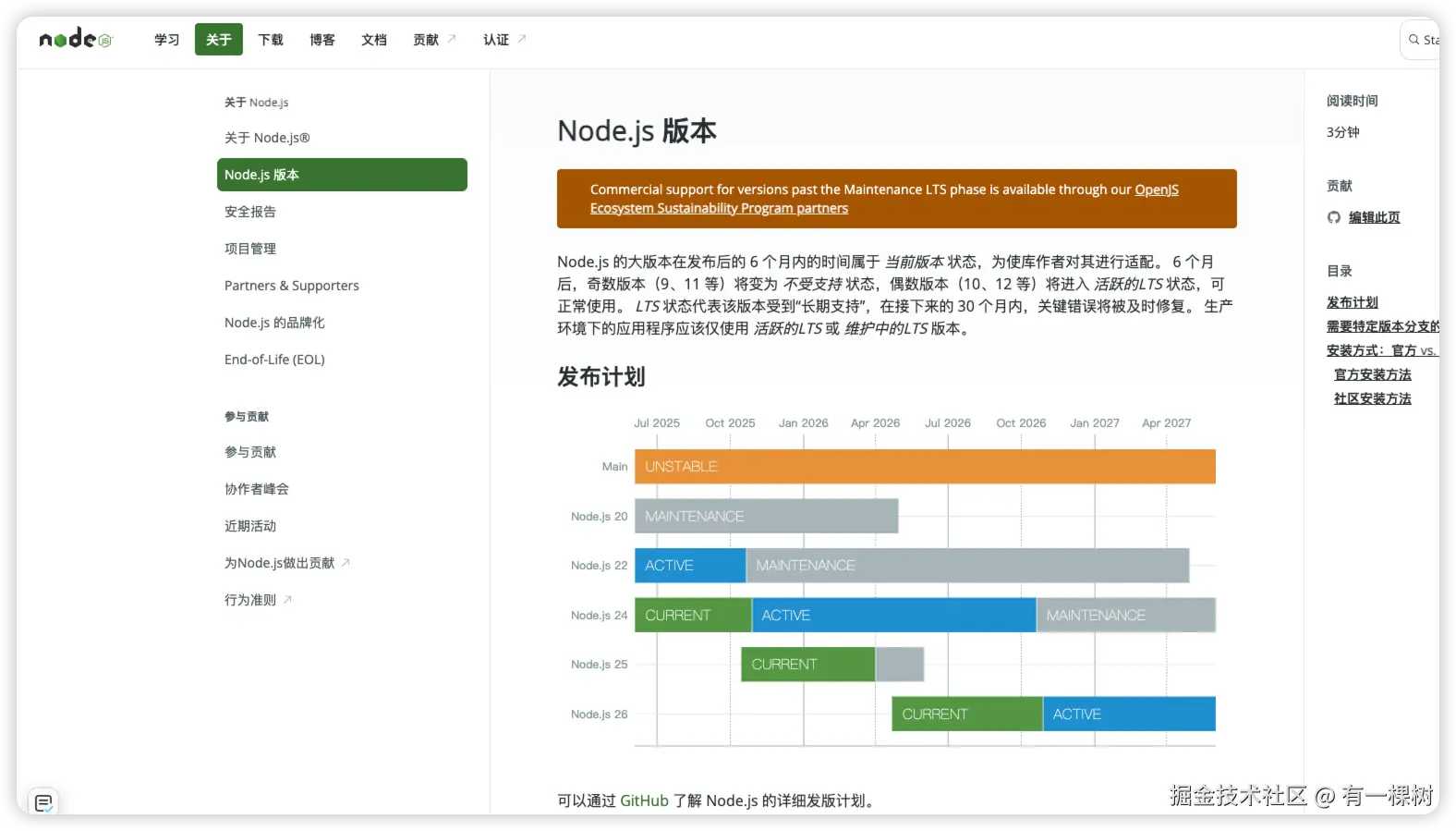The image size is (1456, 831).
Task: Click external arrow beside 行为准则
Action: click(x=287, y=599)
